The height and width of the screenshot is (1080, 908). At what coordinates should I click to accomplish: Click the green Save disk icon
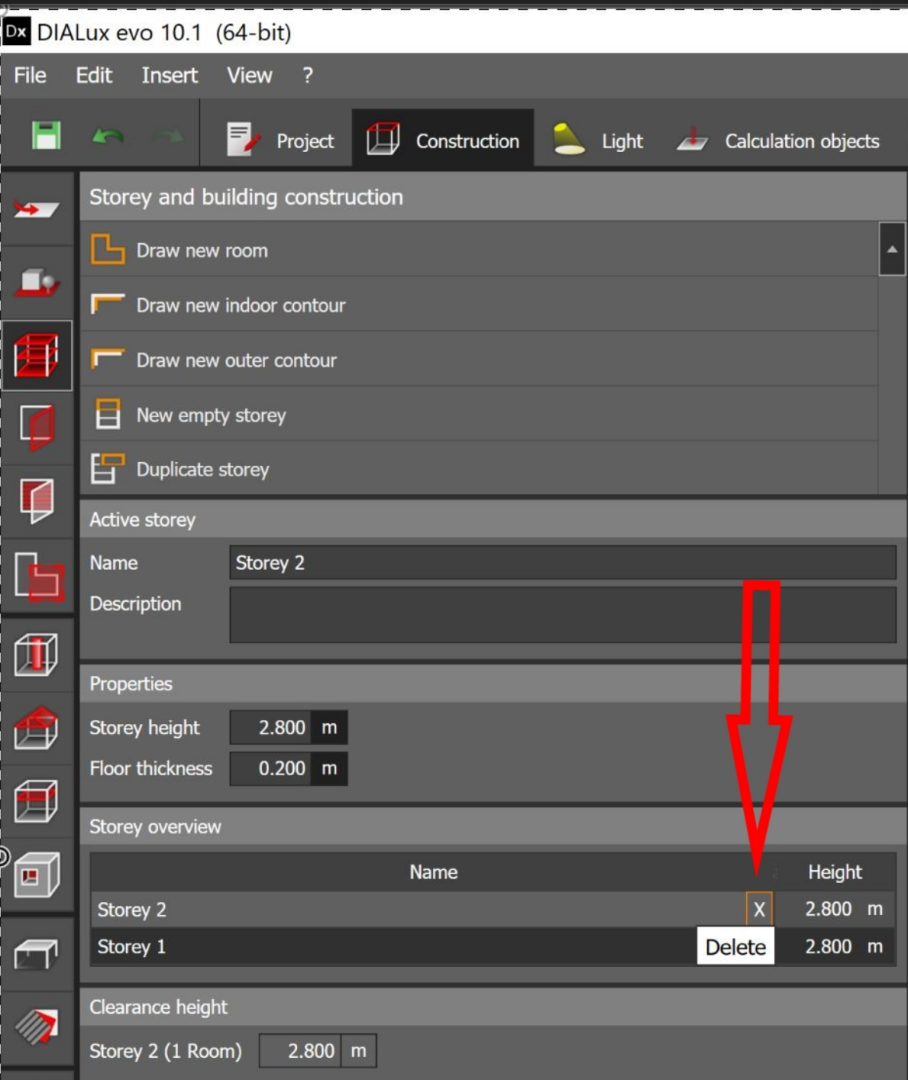46,136
